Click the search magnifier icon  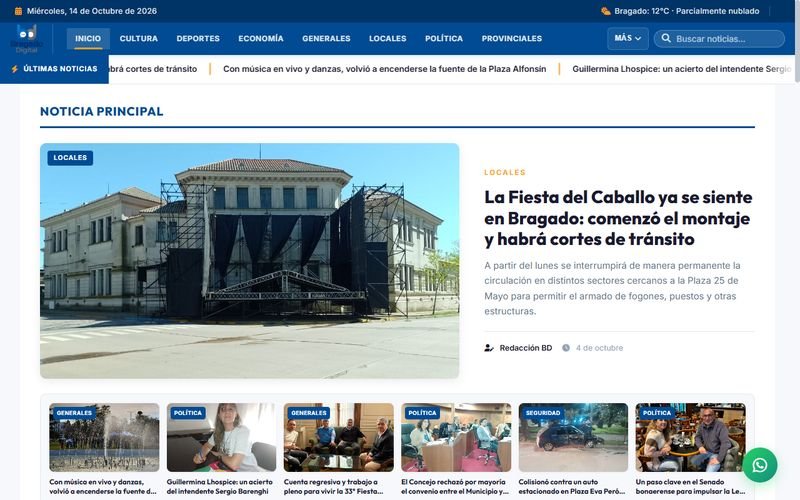666,38
